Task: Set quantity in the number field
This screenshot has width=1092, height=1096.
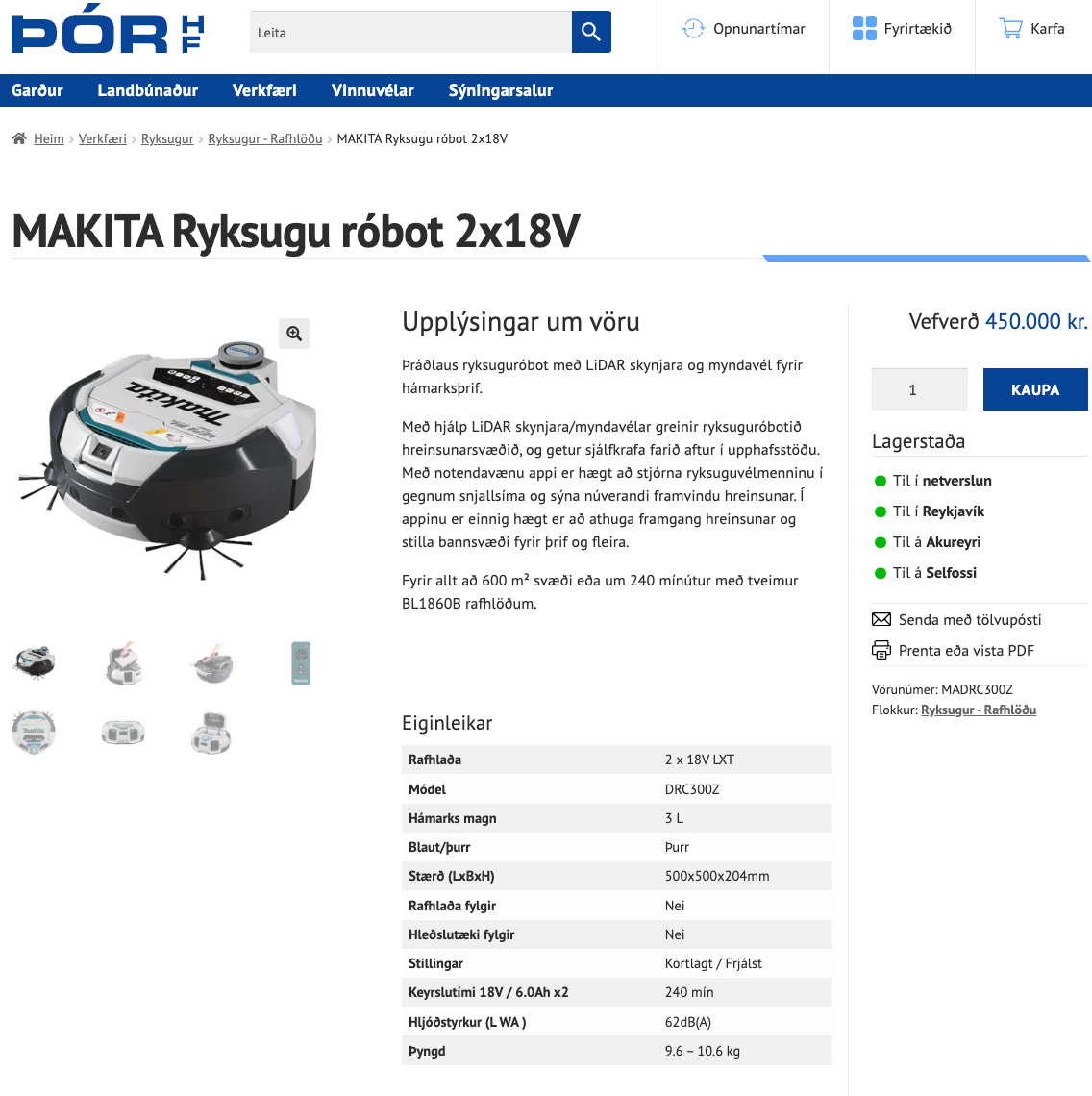Action: coord(919,389)
